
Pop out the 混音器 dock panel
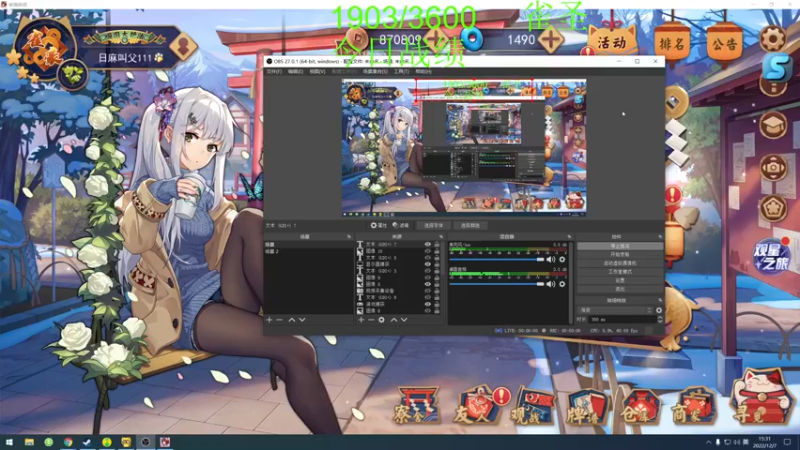point(569,237)
